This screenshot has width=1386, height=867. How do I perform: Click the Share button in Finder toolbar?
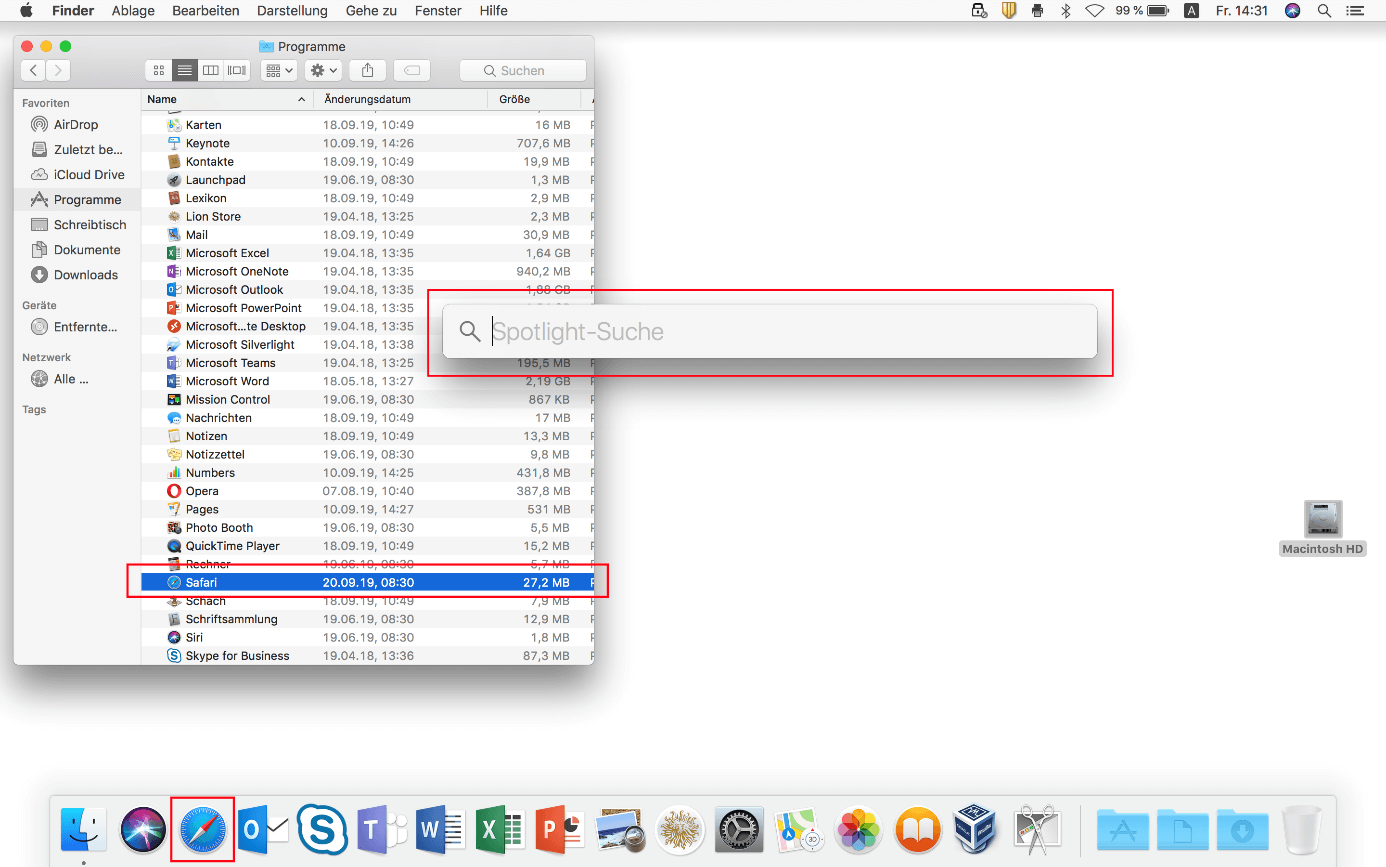tap(367, 70)
